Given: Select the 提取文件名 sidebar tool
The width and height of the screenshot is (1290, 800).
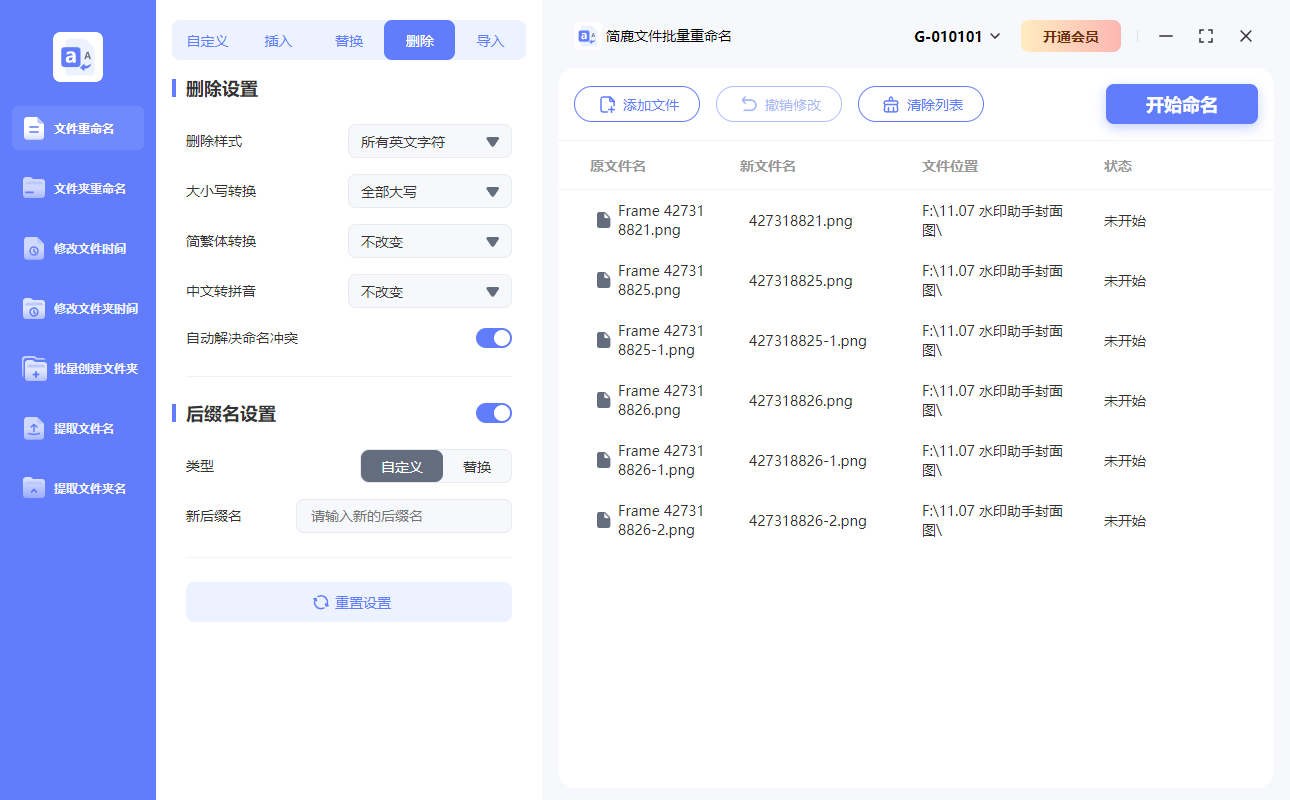Looking at the screenshot, I should pyautogui.click(x=77, y=428).
